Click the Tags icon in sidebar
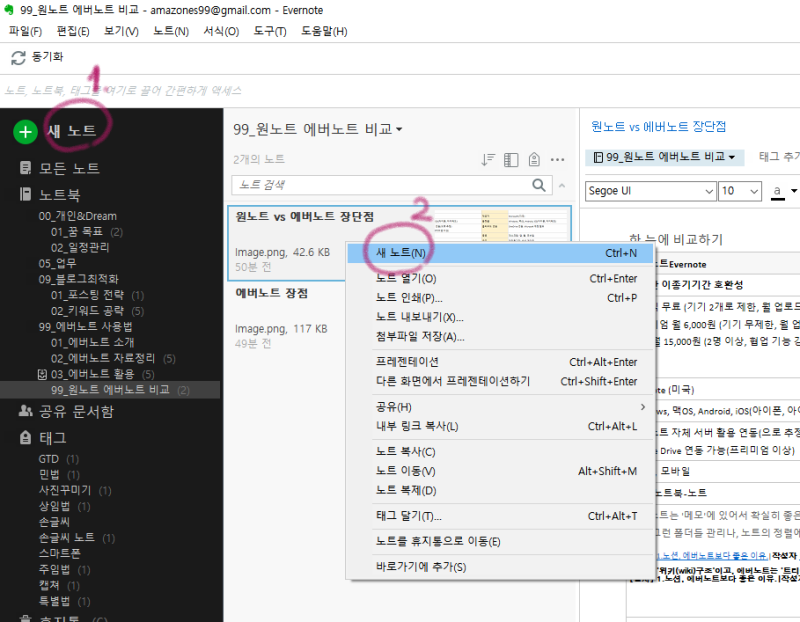This screenshot has width=800, height=622. coord(25,437)
